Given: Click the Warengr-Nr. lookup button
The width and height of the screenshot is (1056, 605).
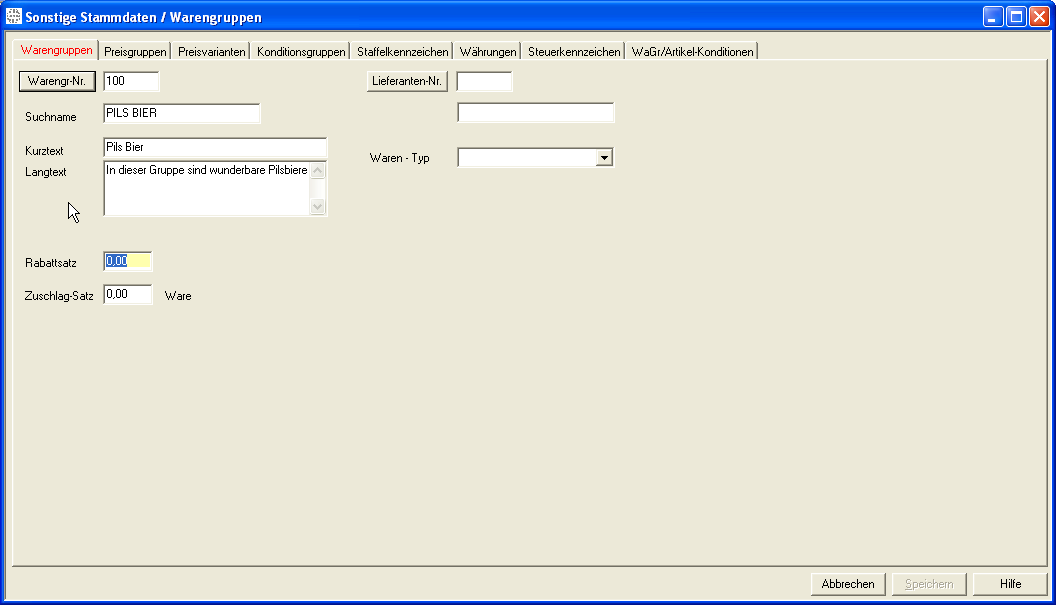Looking at the screenshot, I should [57, 81].
